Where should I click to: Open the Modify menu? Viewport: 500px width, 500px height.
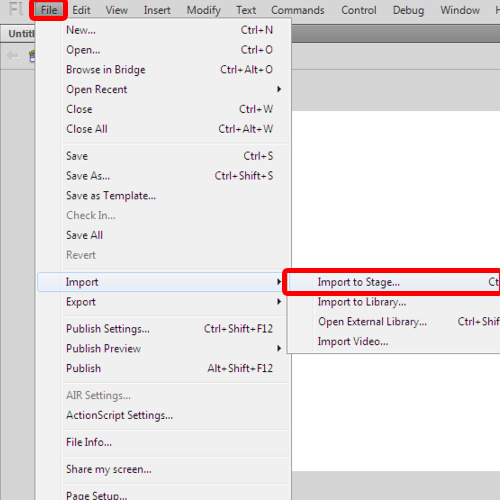[204, 10]
